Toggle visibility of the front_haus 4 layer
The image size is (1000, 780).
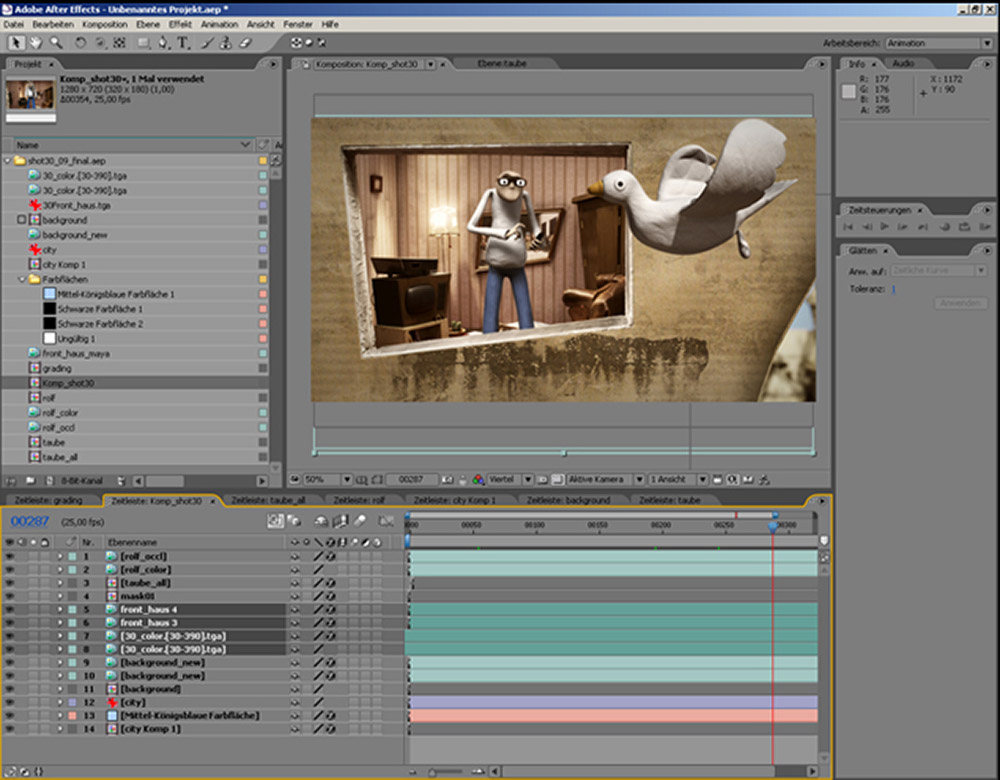(10, 609)
